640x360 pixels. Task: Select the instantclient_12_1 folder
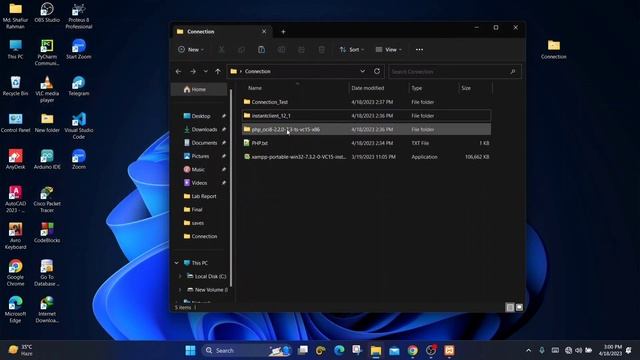[366, 116]
